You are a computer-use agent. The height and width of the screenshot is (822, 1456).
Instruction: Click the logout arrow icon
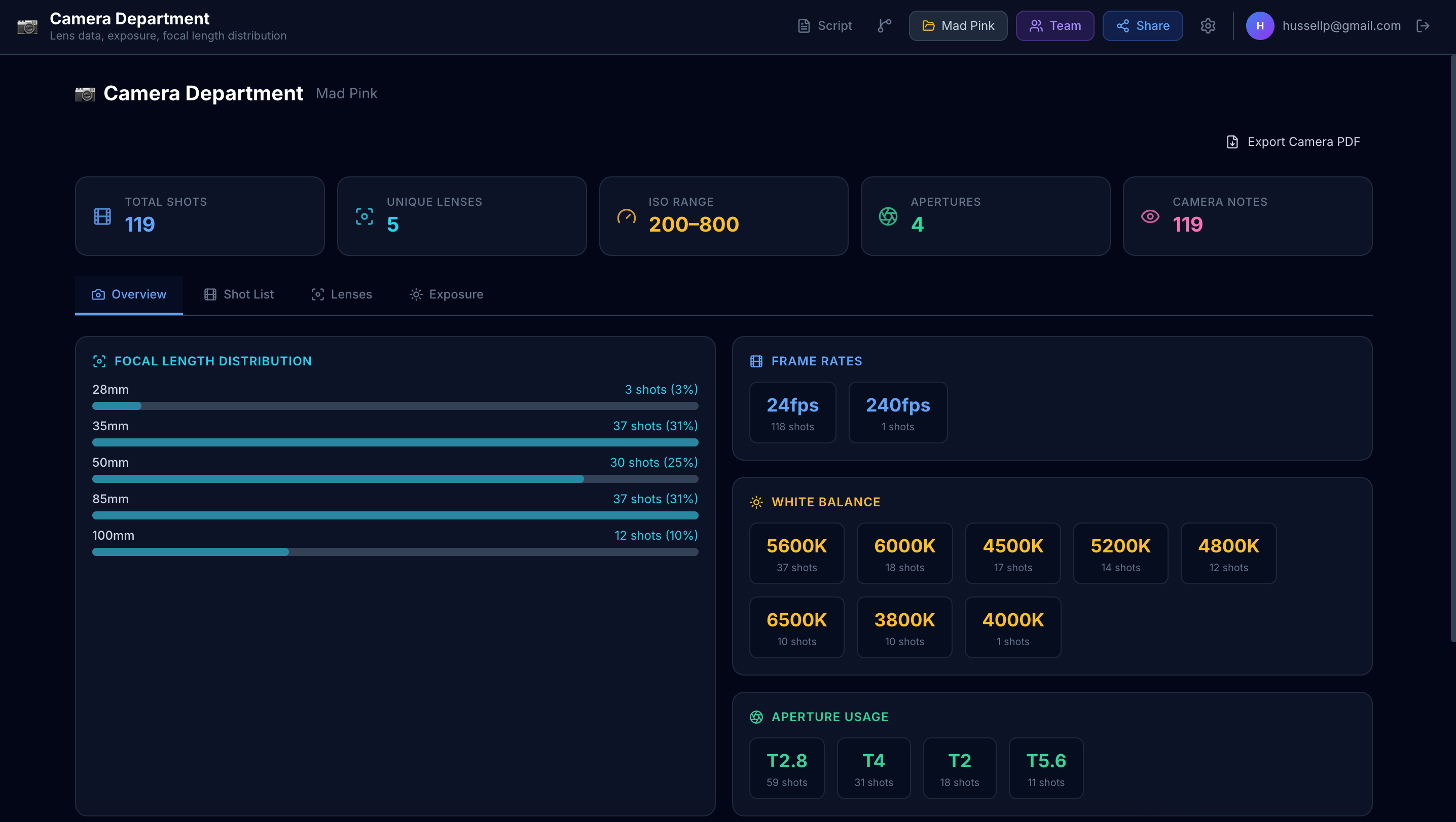click(x=1423, y=25)
